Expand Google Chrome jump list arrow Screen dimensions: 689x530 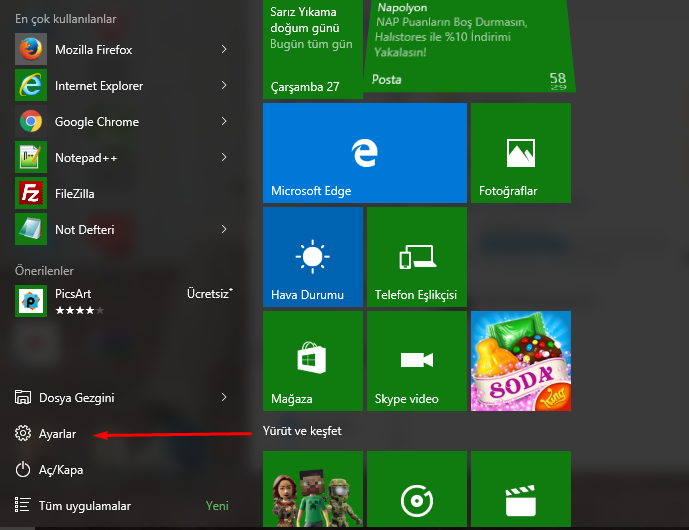tap(224, 121)
